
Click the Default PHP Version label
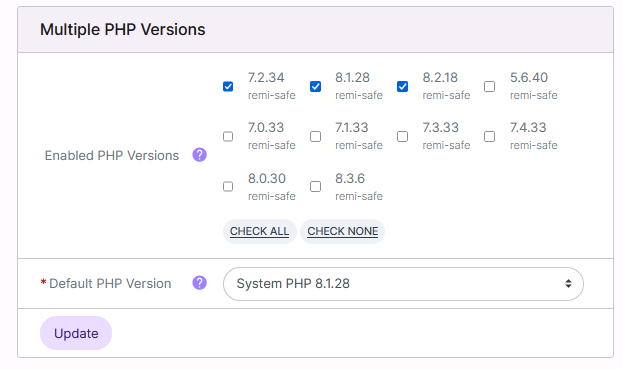pos(110,283)
